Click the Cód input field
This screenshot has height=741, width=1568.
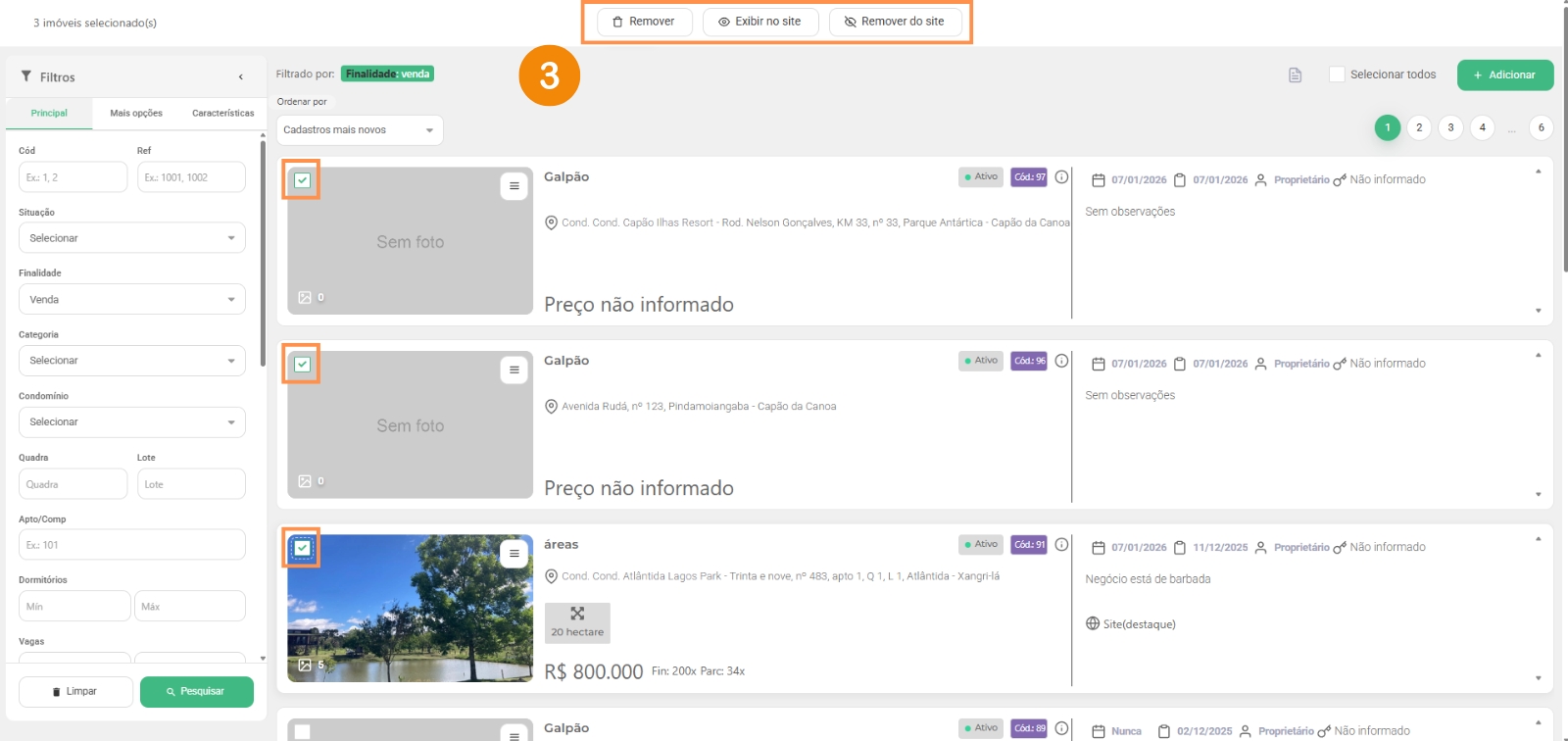pyautogui.click(x=73, y=177)
